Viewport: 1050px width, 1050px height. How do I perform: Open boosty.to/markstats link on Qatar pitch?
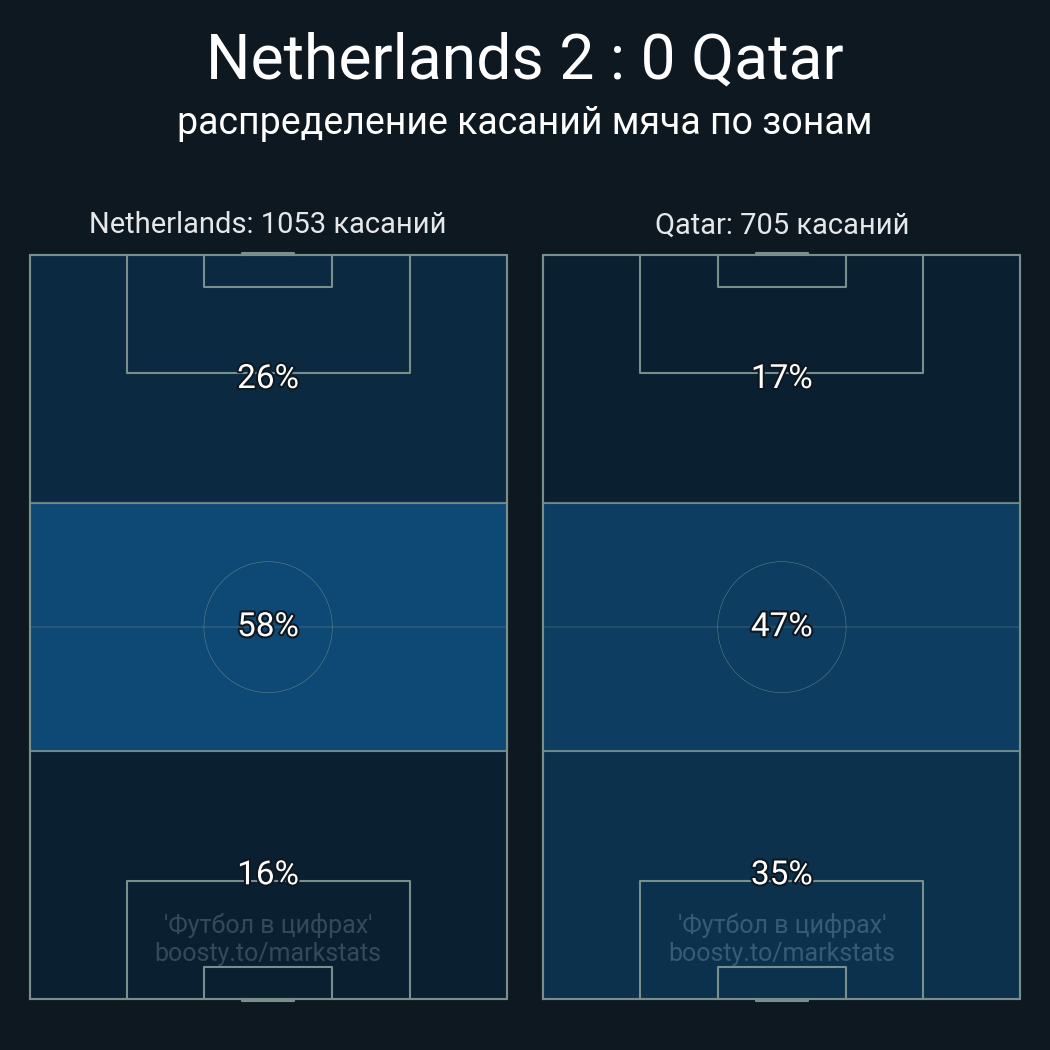click(x=781, y=952)
